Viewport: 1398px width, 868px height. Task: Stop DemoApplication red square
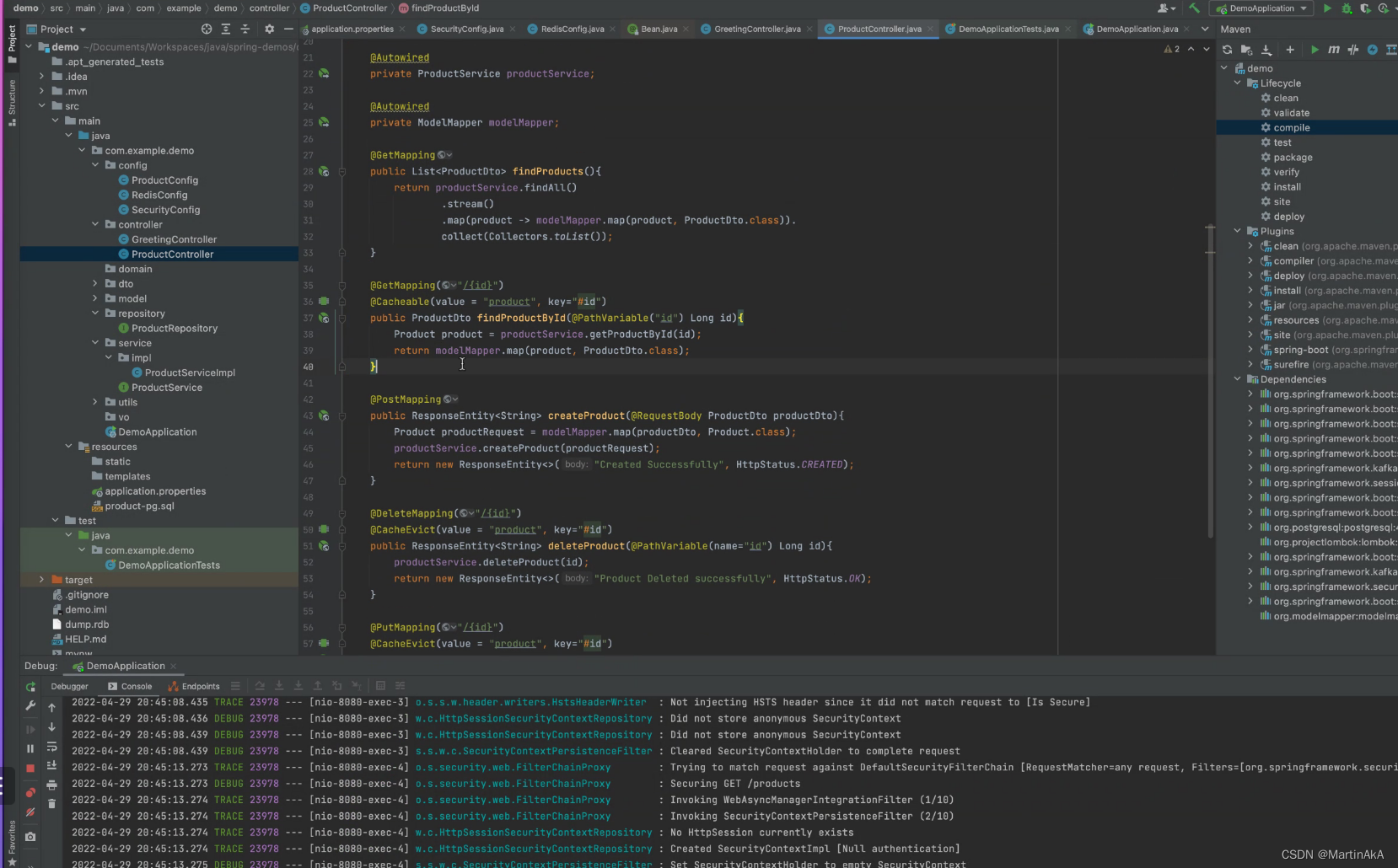30,769
